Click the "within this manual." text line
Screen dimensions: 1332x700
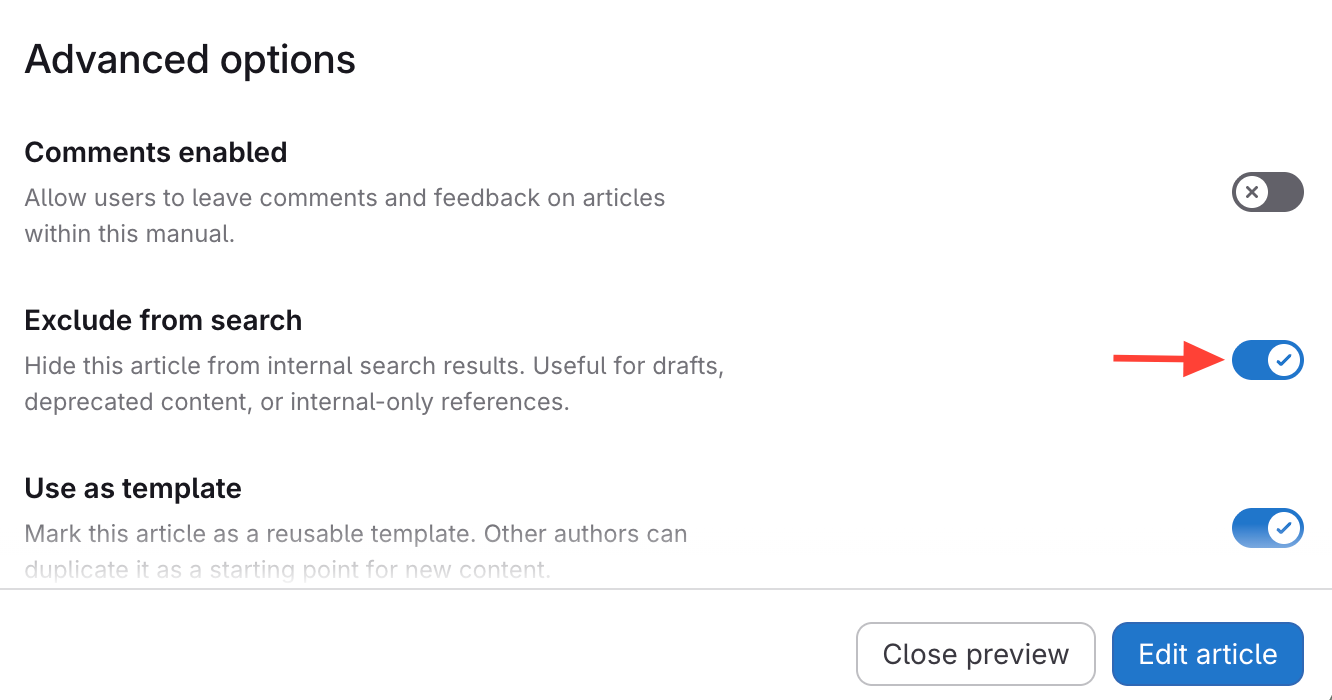[x=130, y=235]
